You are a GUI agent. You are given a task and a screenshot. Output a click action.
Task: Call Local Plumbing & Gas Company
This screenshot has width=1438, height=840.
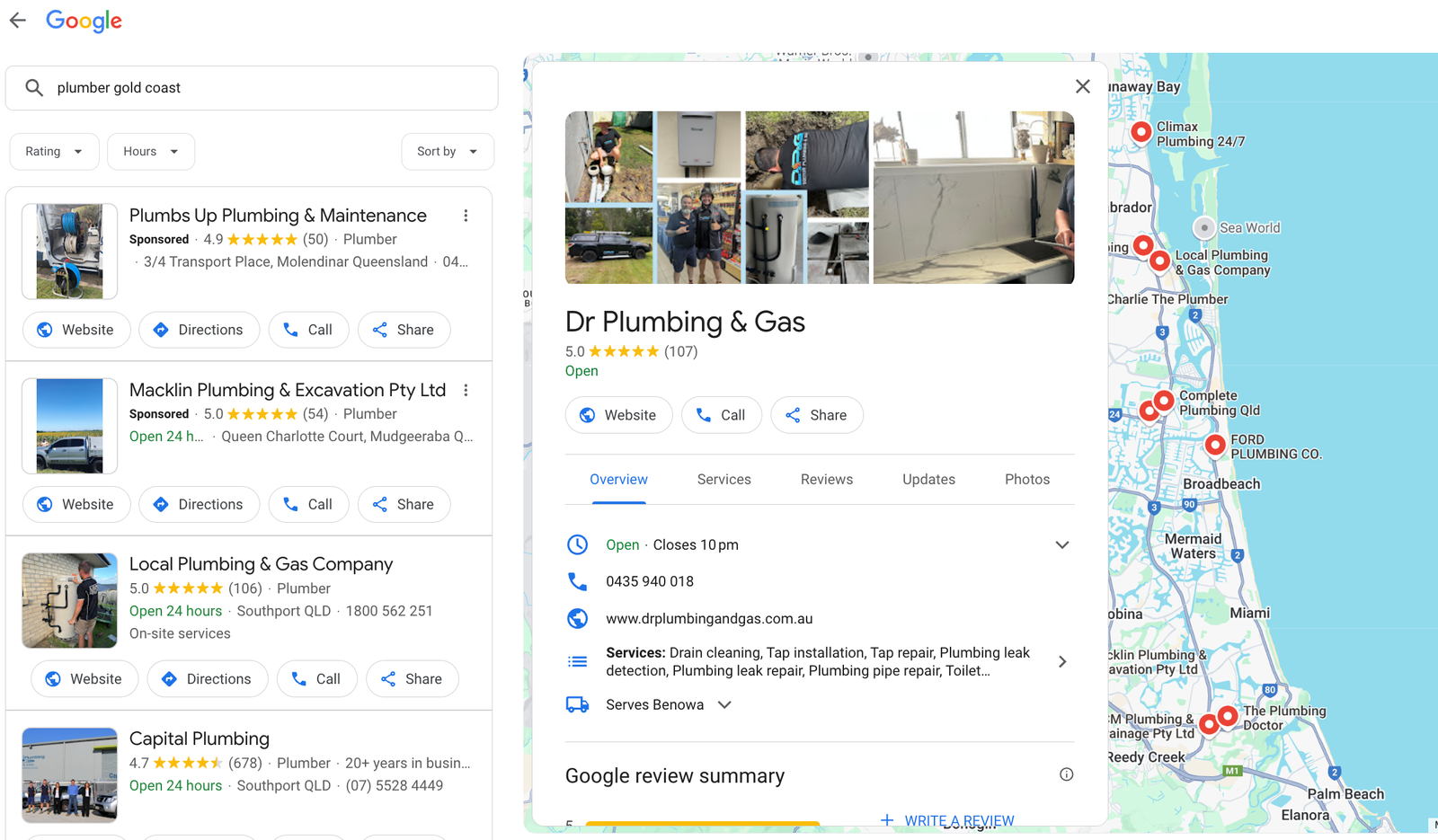316,678
